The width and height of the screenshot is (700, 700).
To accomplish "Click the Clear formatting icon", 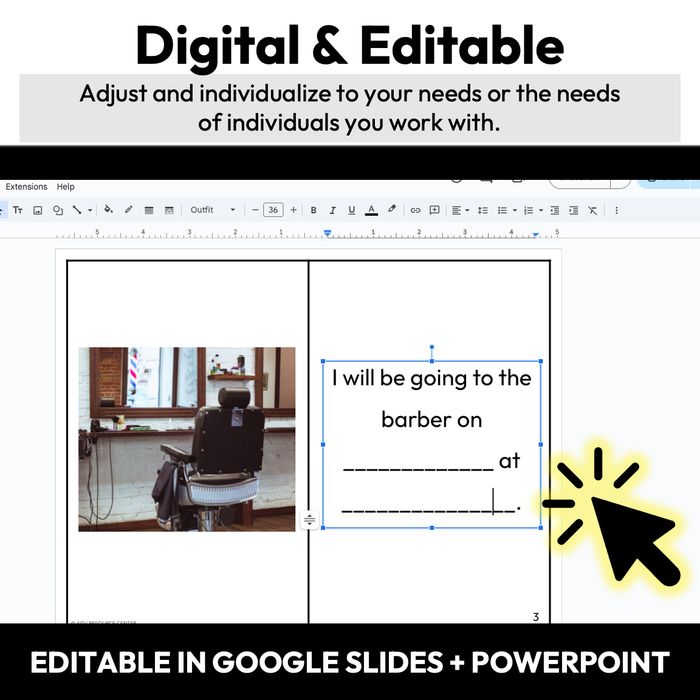I will 593,210.
